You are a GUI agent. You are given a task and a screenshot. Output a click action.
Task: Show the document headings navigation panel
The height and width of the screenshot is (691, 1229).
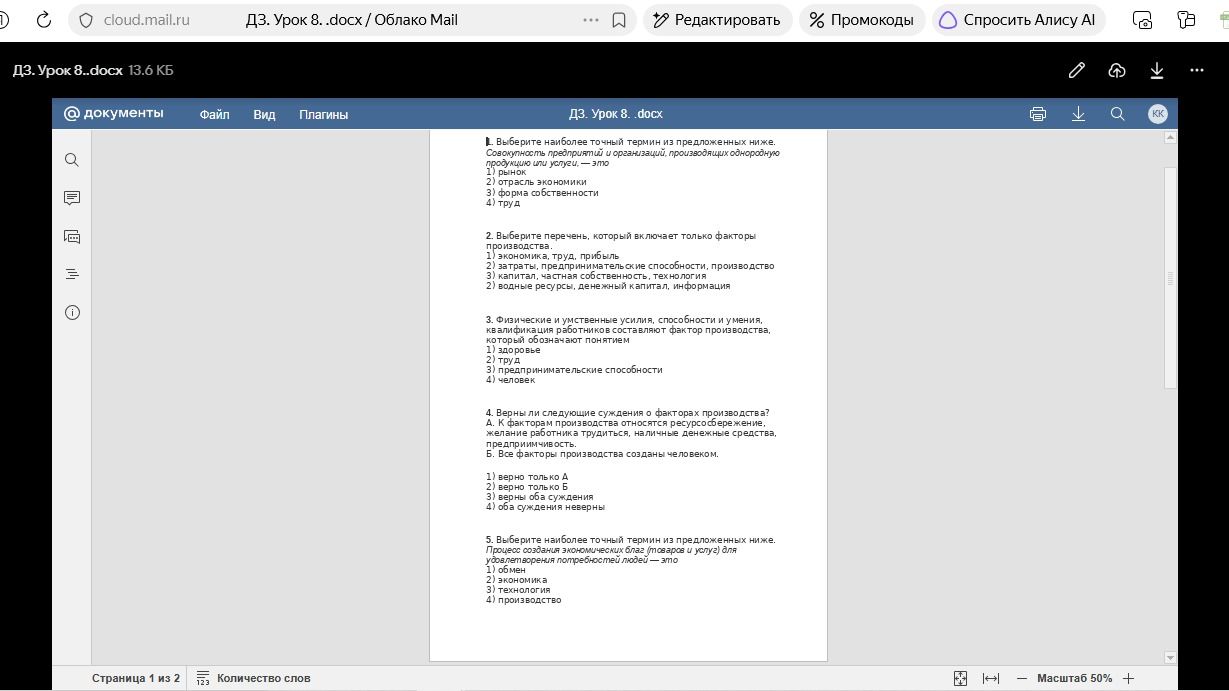coord(72,274)
